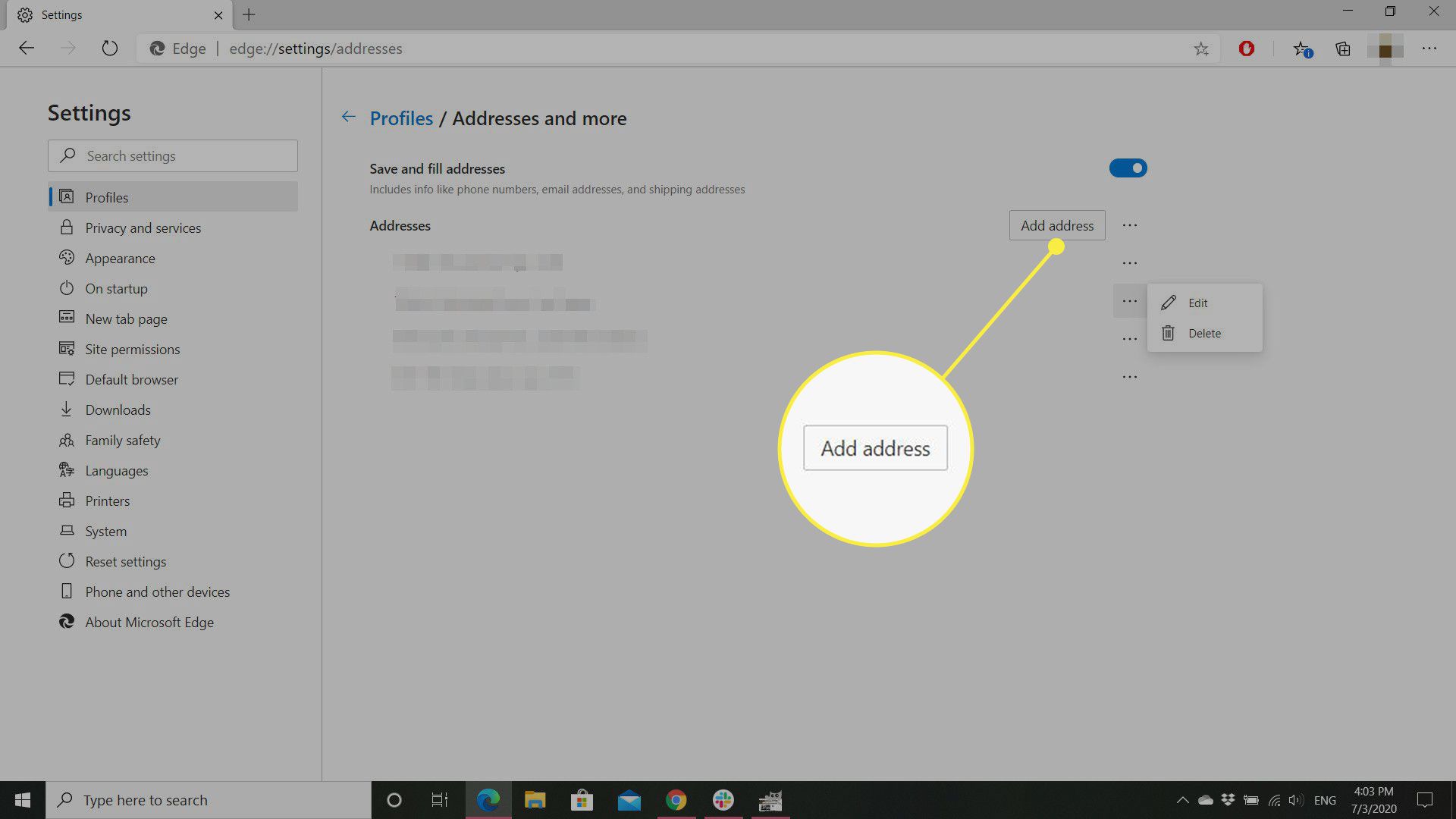The height and width of the screenshot is (819, 1456).
Task: Click the Edge browser icon in taskbar
Action: click(x=489, y=799)
